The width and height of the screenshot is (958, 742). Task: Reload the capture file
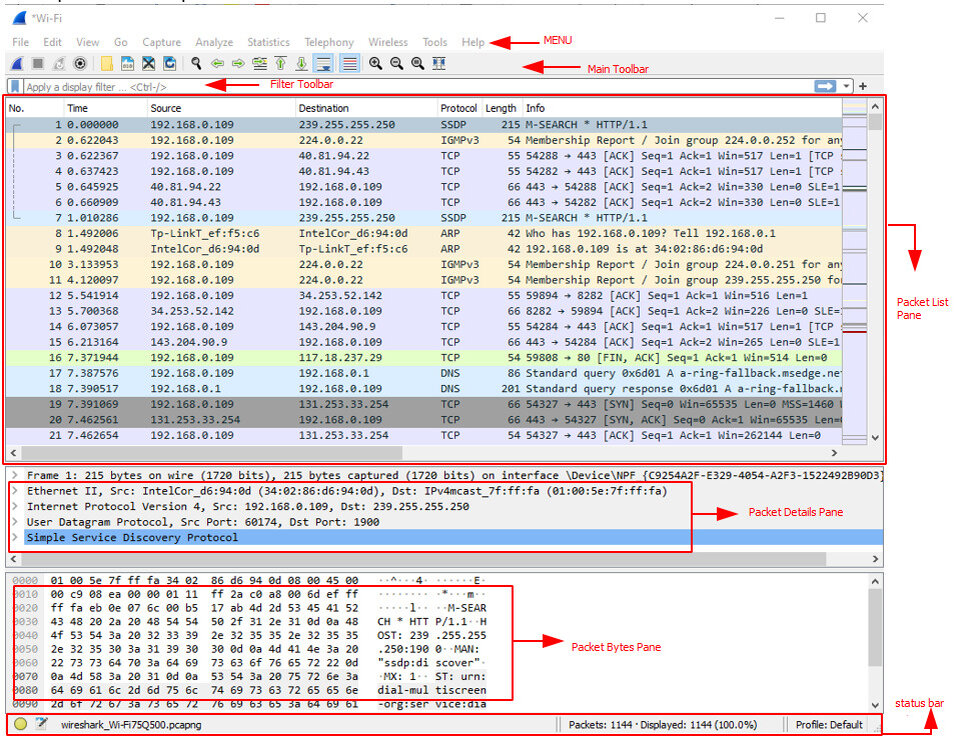[x=171, y=63]
